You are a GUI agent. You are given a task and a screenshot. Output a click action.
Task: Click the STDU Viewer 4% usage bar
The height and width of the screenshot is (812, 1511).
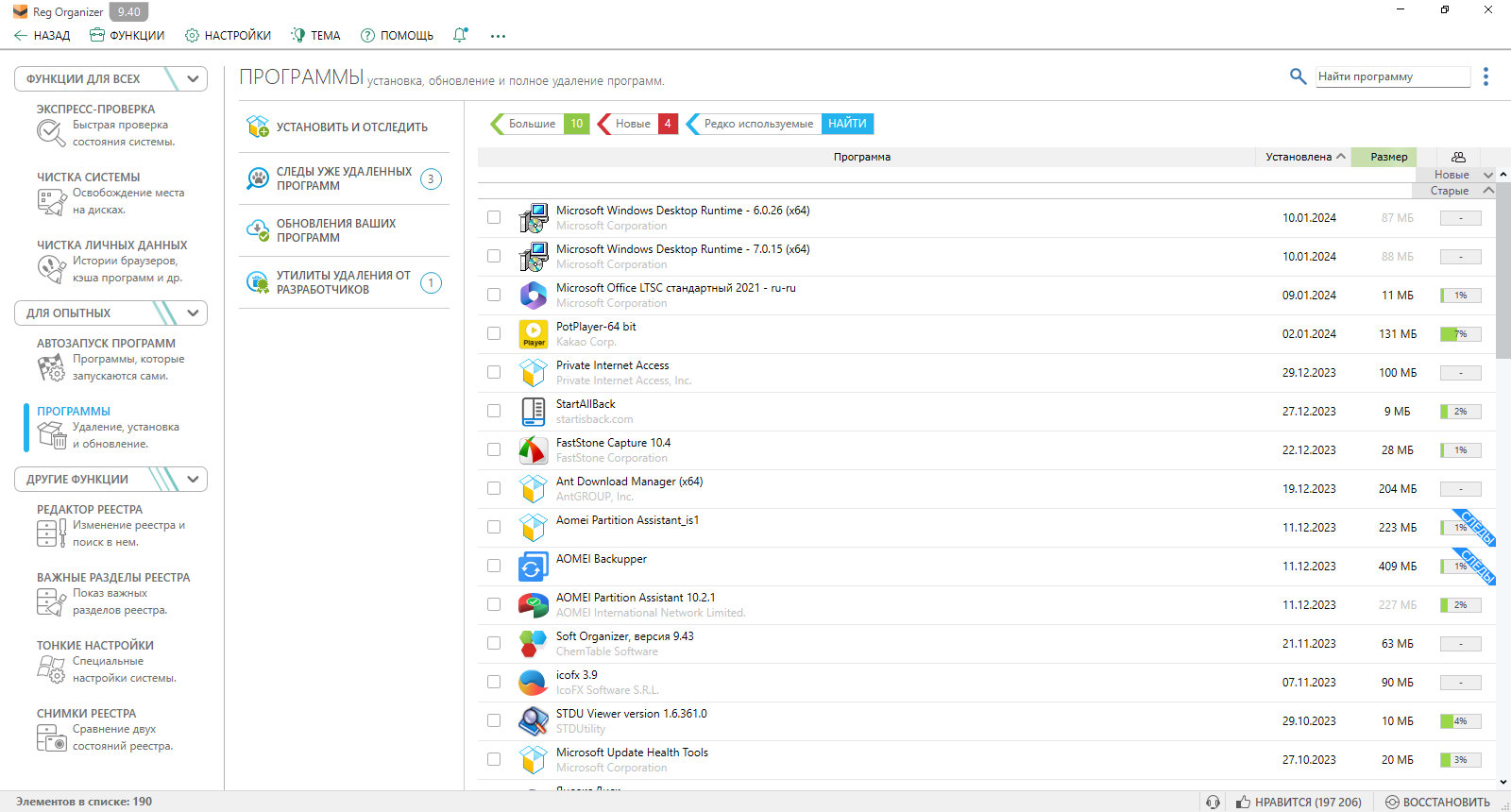[1460, 721]
